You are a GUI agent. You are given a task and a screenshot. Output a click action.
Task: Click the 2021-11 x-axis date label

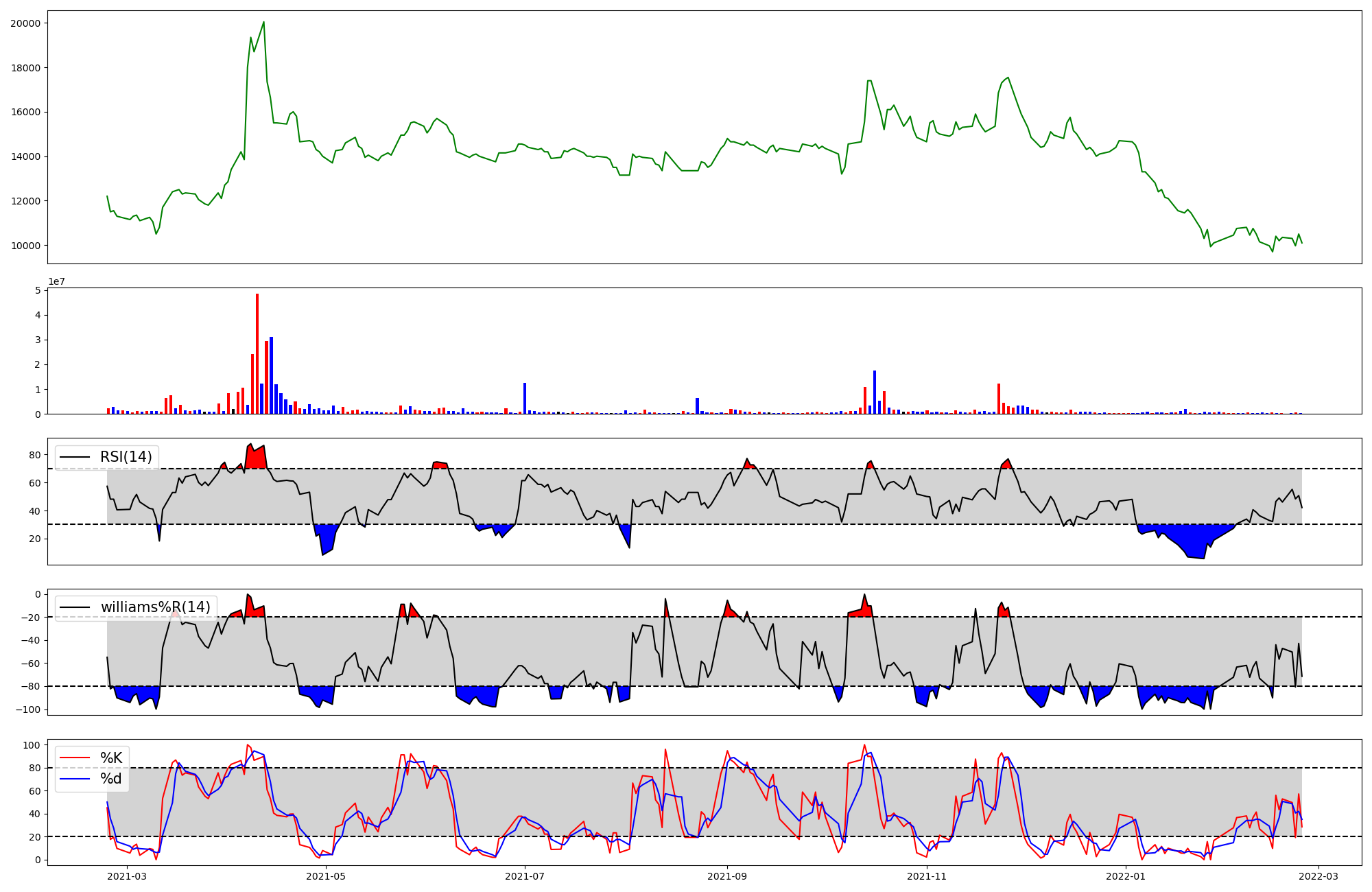click(927, 876)
